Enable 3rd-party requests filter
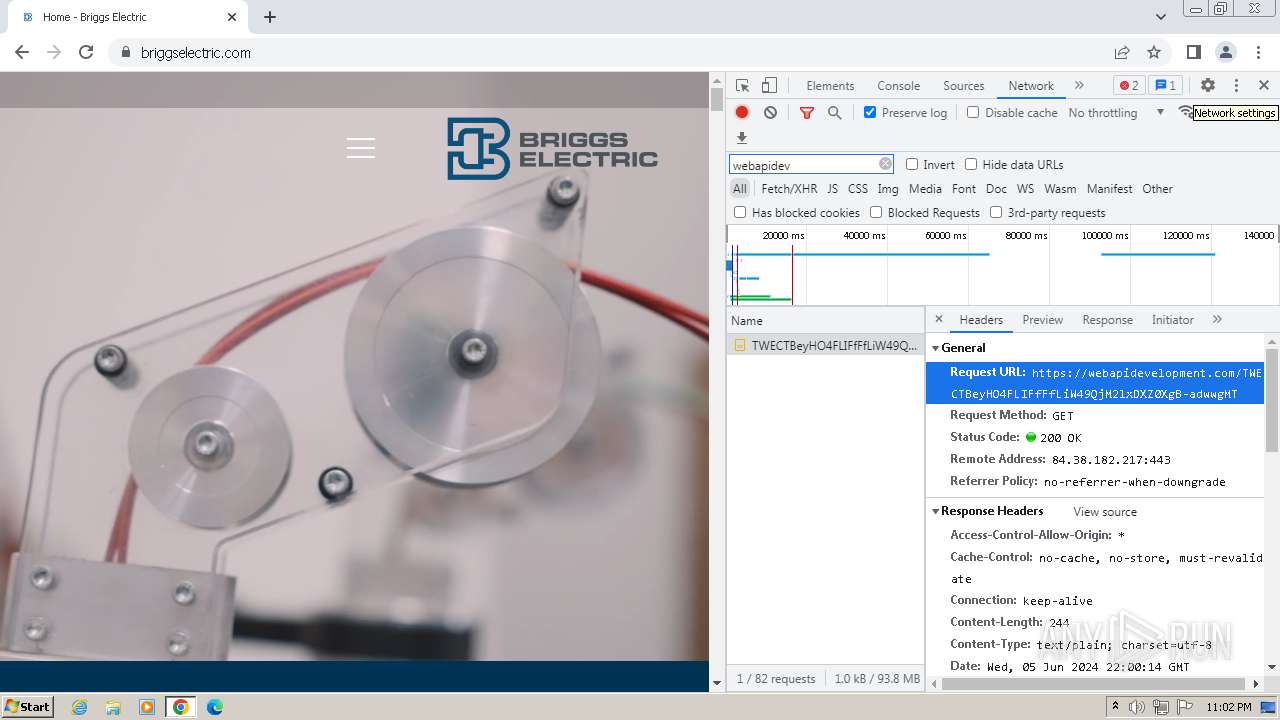Image resolution: width=1280 pixels, height=720 pixels. click(x=996, y=212)
